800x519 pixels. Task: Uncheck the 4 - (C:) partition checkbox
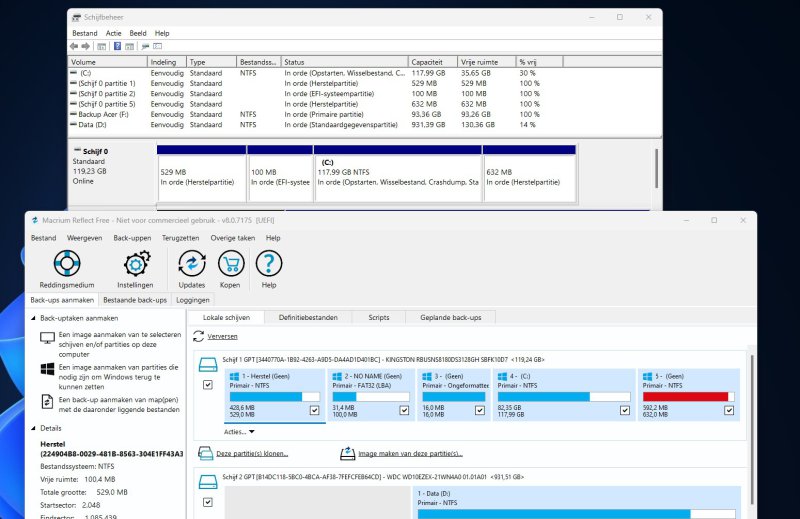624,410
